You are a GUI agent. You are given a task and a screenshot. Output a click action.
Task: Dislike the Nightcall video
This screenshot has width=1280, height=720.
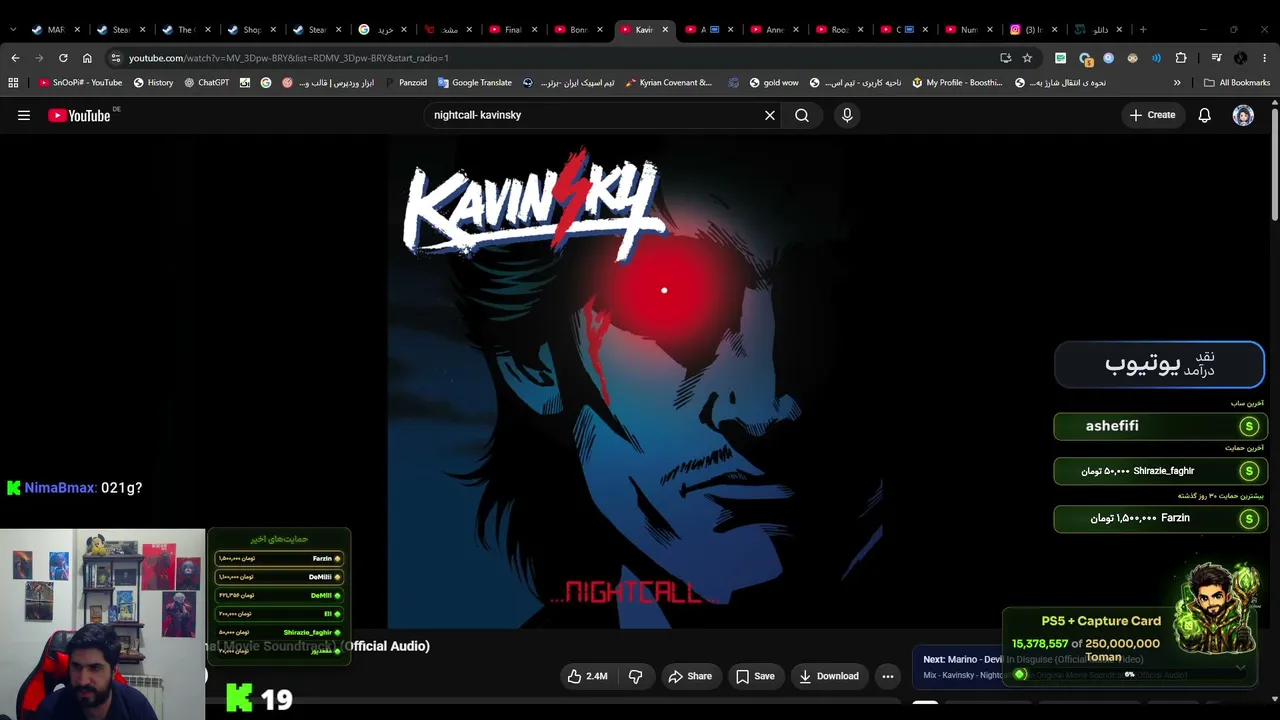[x=635, y=676]
